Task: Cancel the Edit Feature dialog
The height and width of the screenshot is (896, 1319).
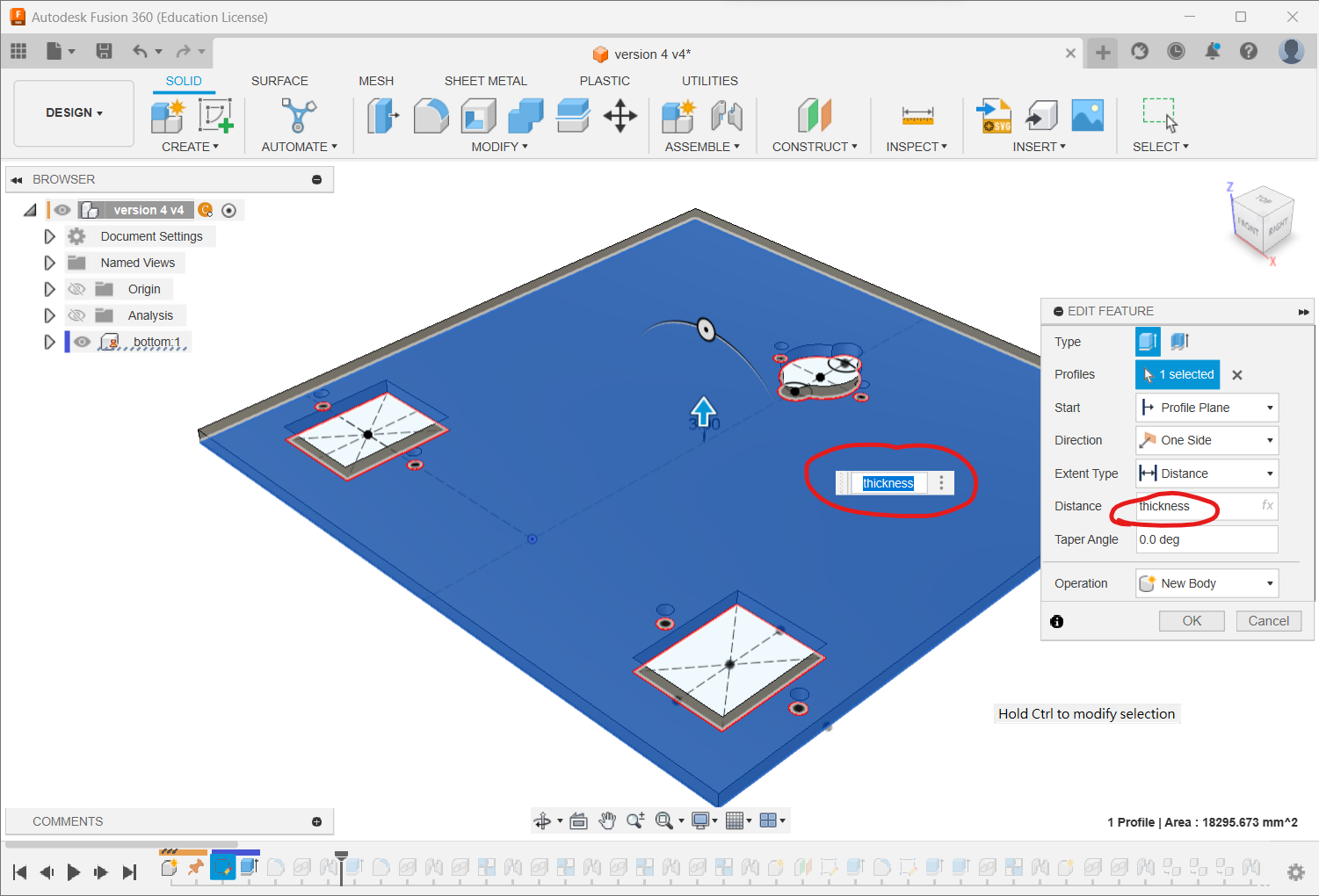Action: pos(1268,621)
